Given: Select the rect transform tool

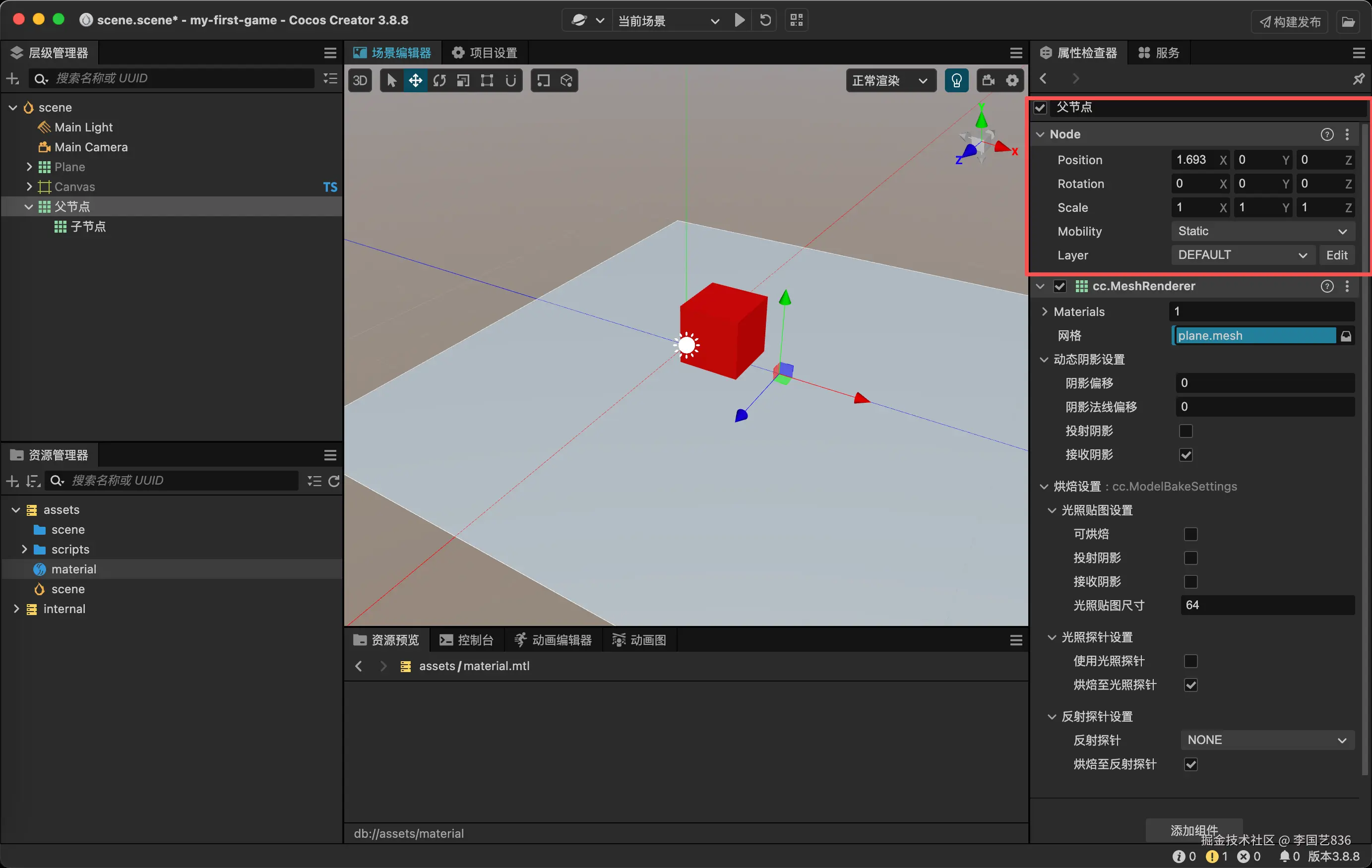Looking at the screenshot, I should coord(487,80).
